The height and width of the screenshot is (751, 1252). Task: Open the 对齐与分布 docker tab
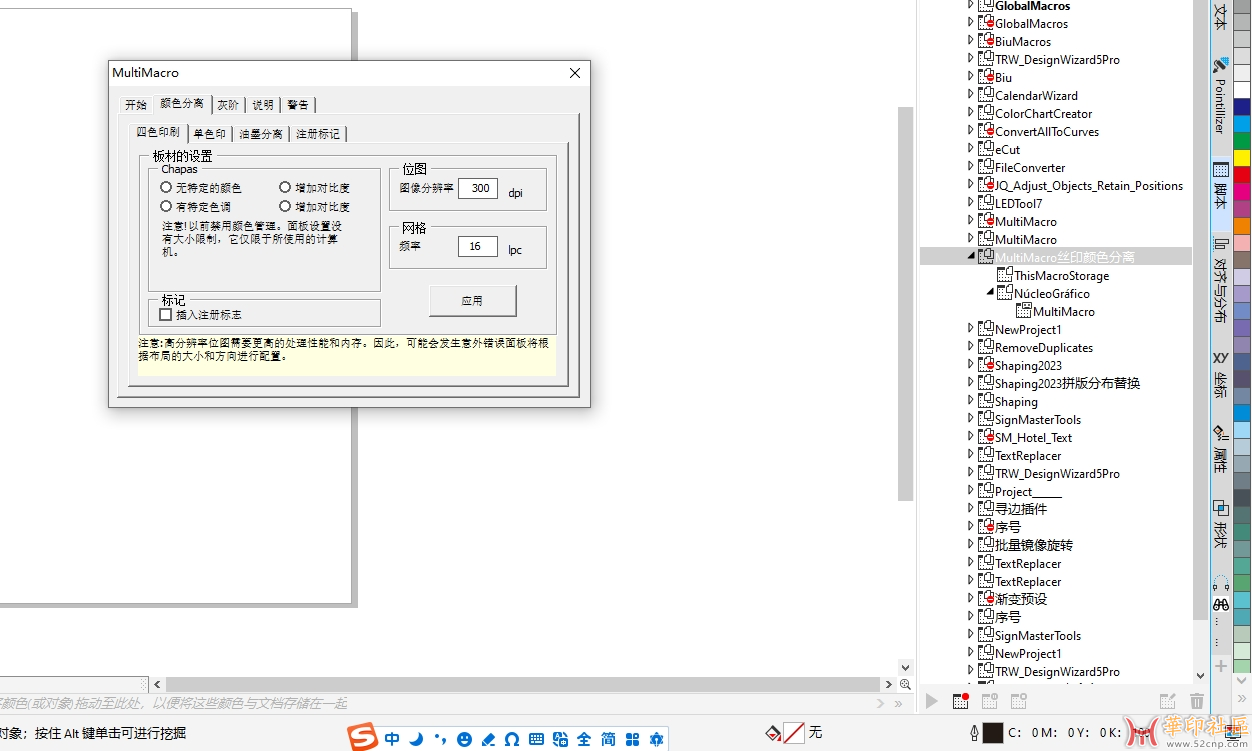[1220, 279]
